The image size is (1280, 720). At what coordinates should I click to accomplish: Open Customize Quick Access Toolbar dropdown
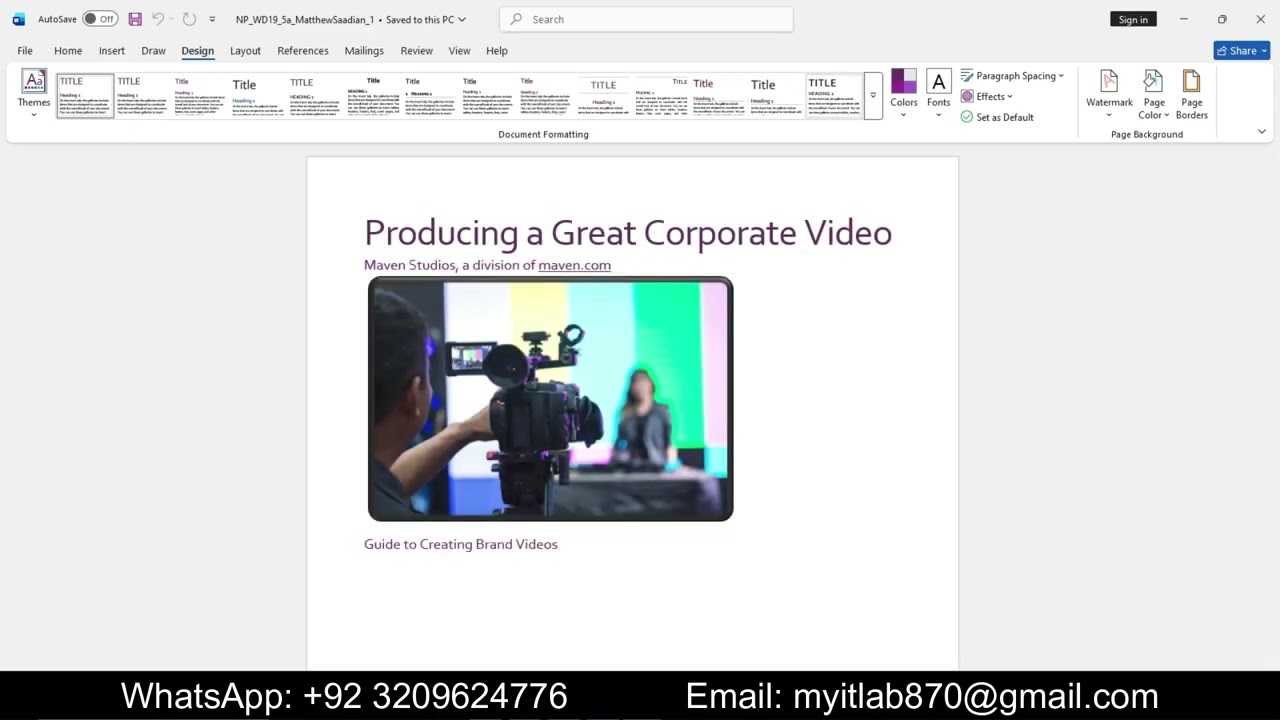[212, 19]
